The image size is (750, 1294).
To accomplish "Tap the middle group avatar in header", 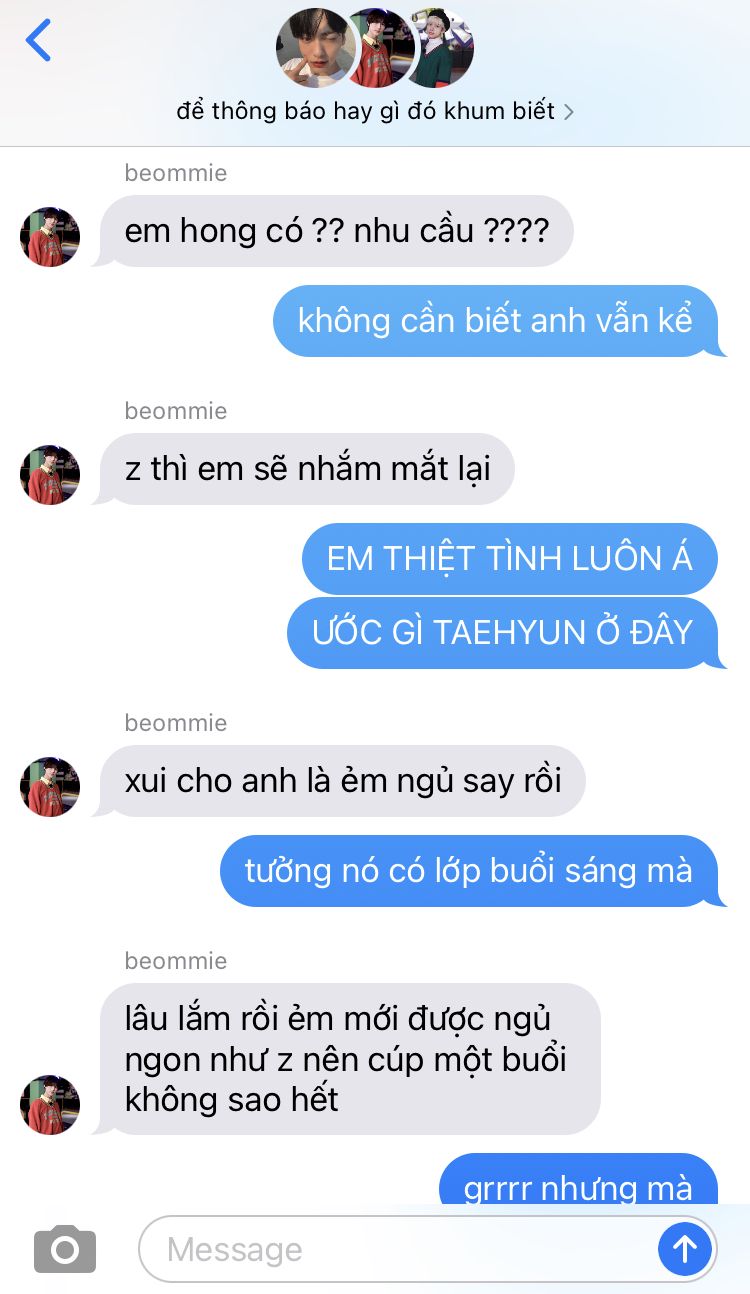I will click(x=378, y=48).
